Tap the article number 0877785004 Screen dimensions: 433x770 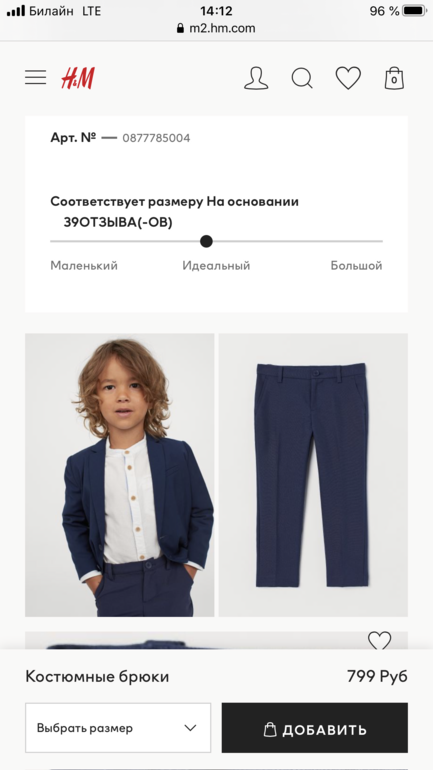(x=156, y=138)
